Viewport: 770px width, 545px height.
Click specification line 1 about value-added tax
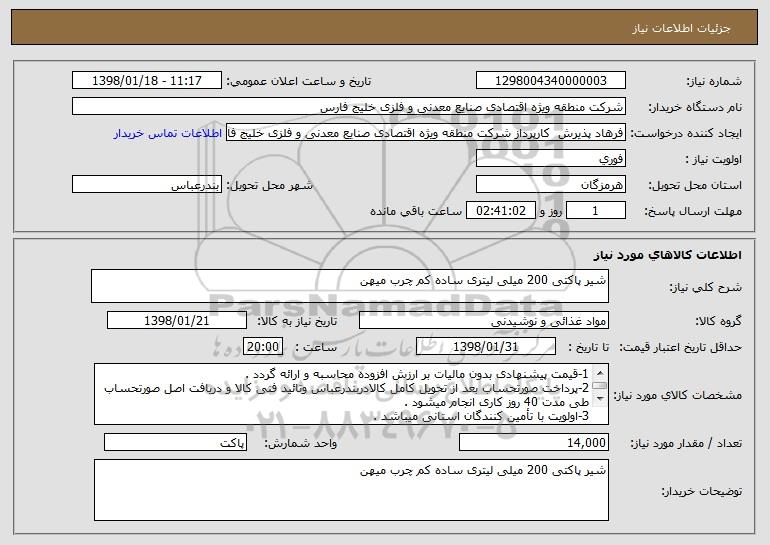click(416, 375)
